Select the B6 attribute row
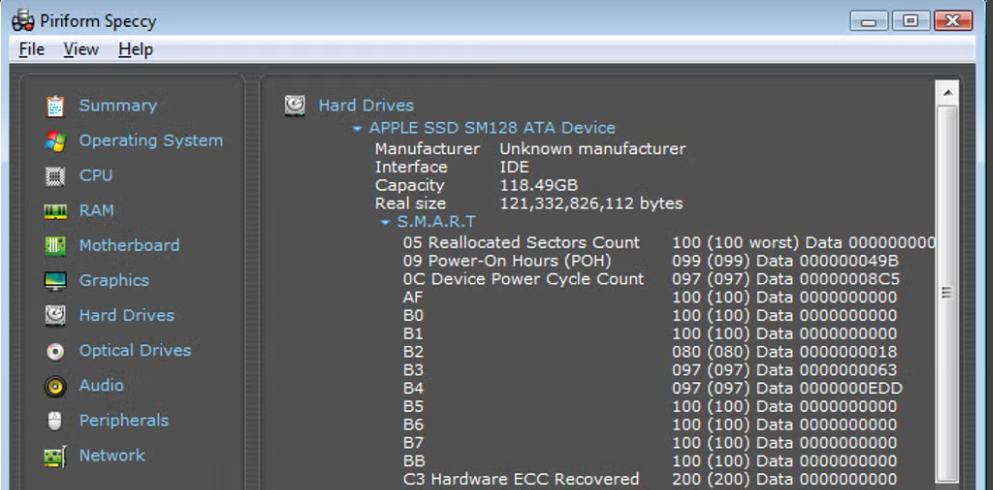 pyautogui.click(x=650, y=425)
